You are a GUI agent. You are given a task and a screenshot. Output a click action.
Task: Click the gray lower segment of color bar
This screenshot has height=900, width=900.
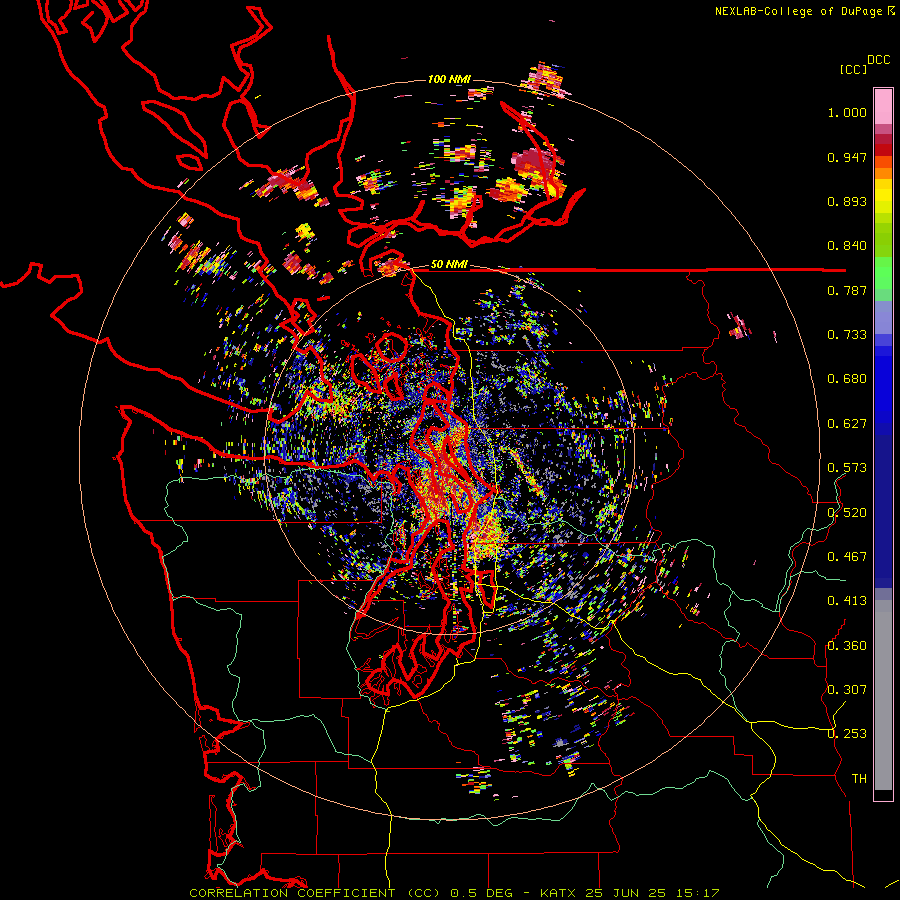883,700
